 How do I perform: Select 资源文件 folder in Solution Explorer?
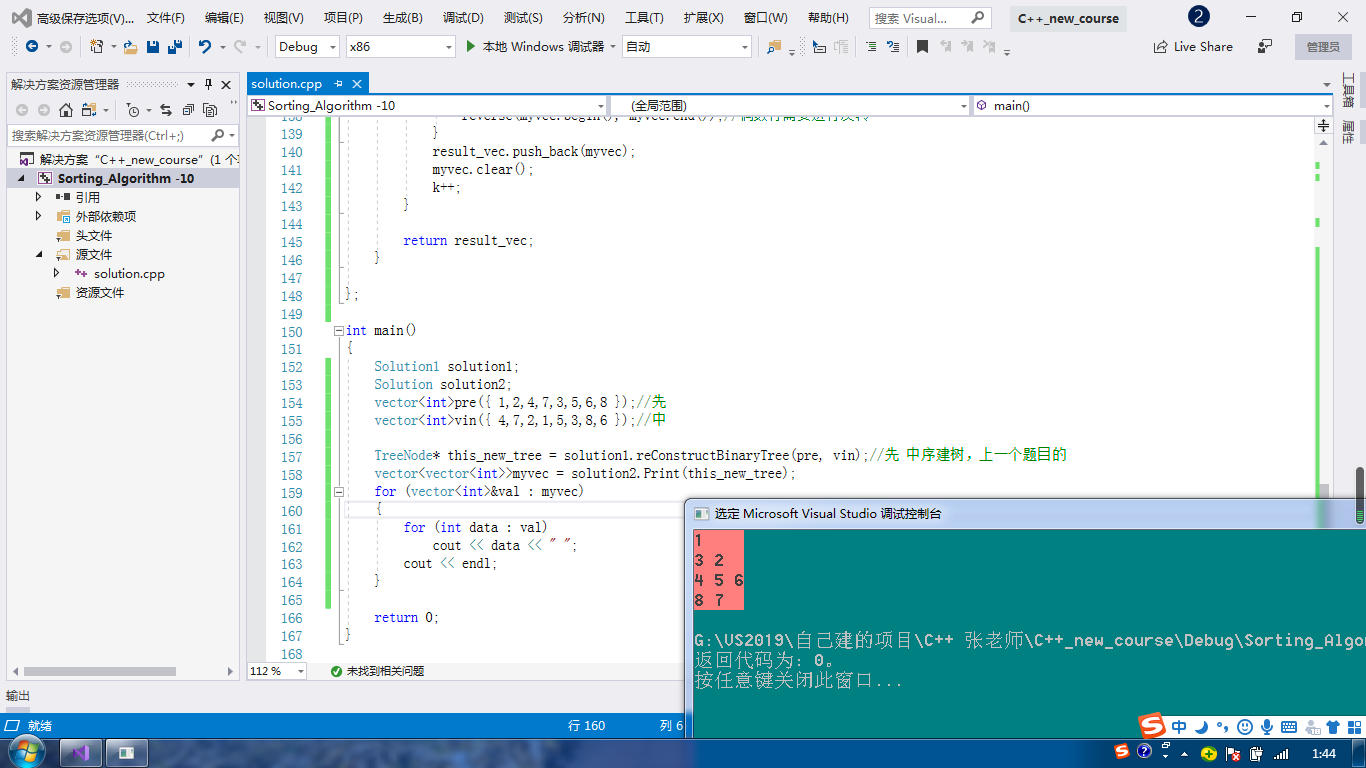tap(100, 293)
